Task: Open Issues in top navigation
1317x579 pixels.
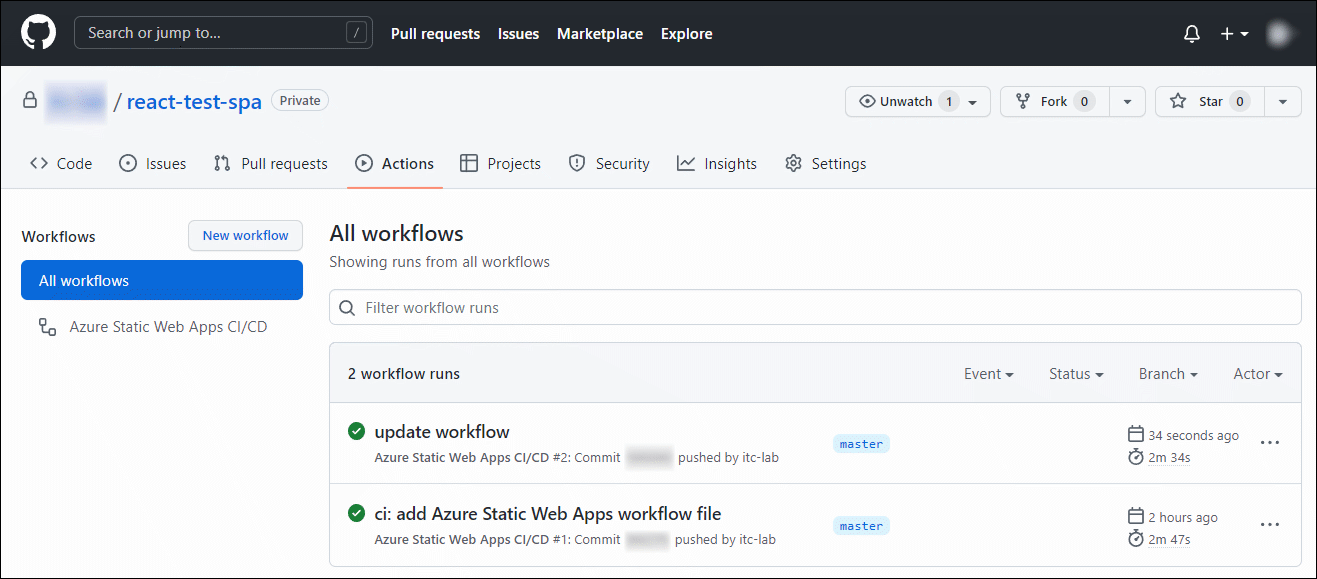Action: tap(518, 34)
